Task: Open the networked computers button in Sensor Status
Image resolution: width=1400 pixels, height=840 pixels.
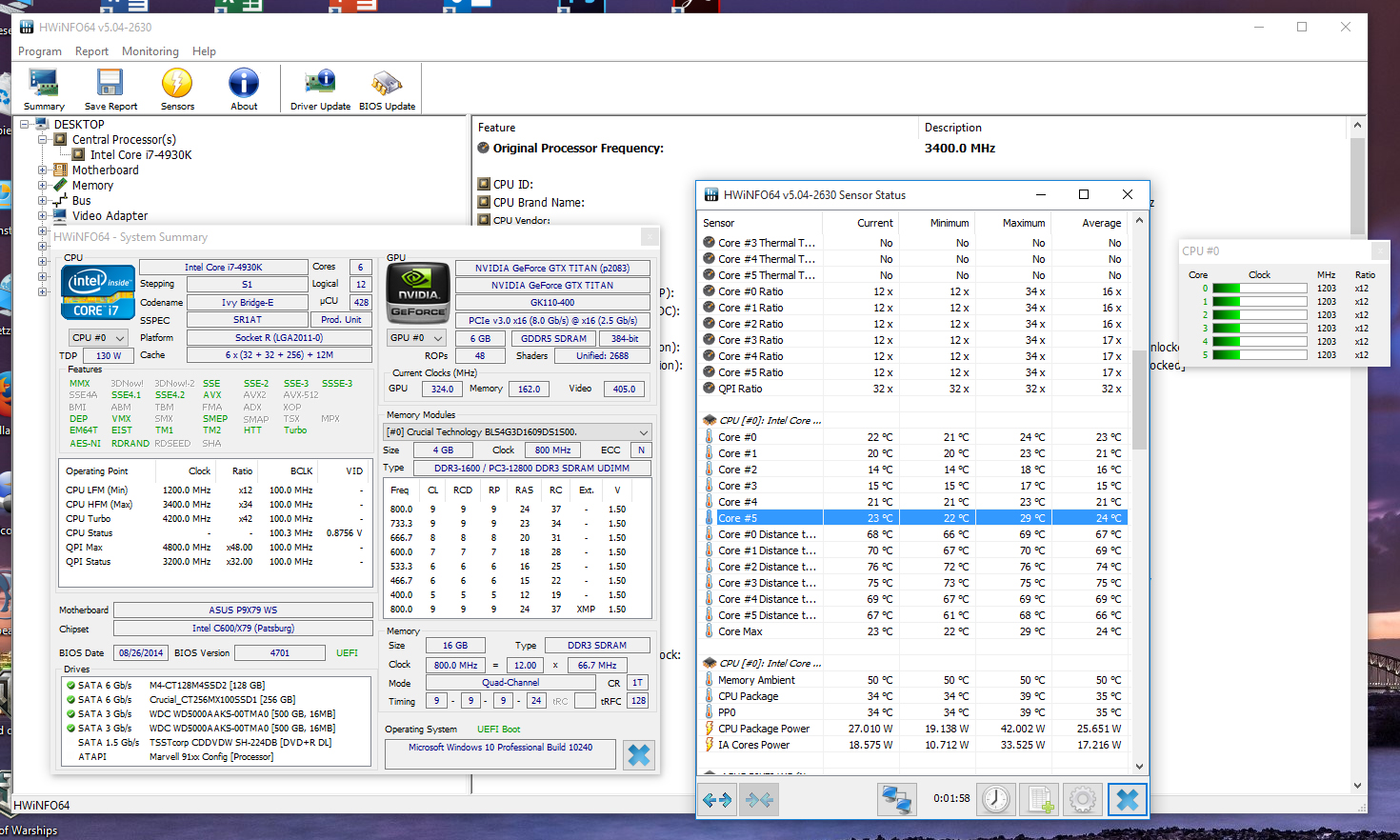Action: 895,799
